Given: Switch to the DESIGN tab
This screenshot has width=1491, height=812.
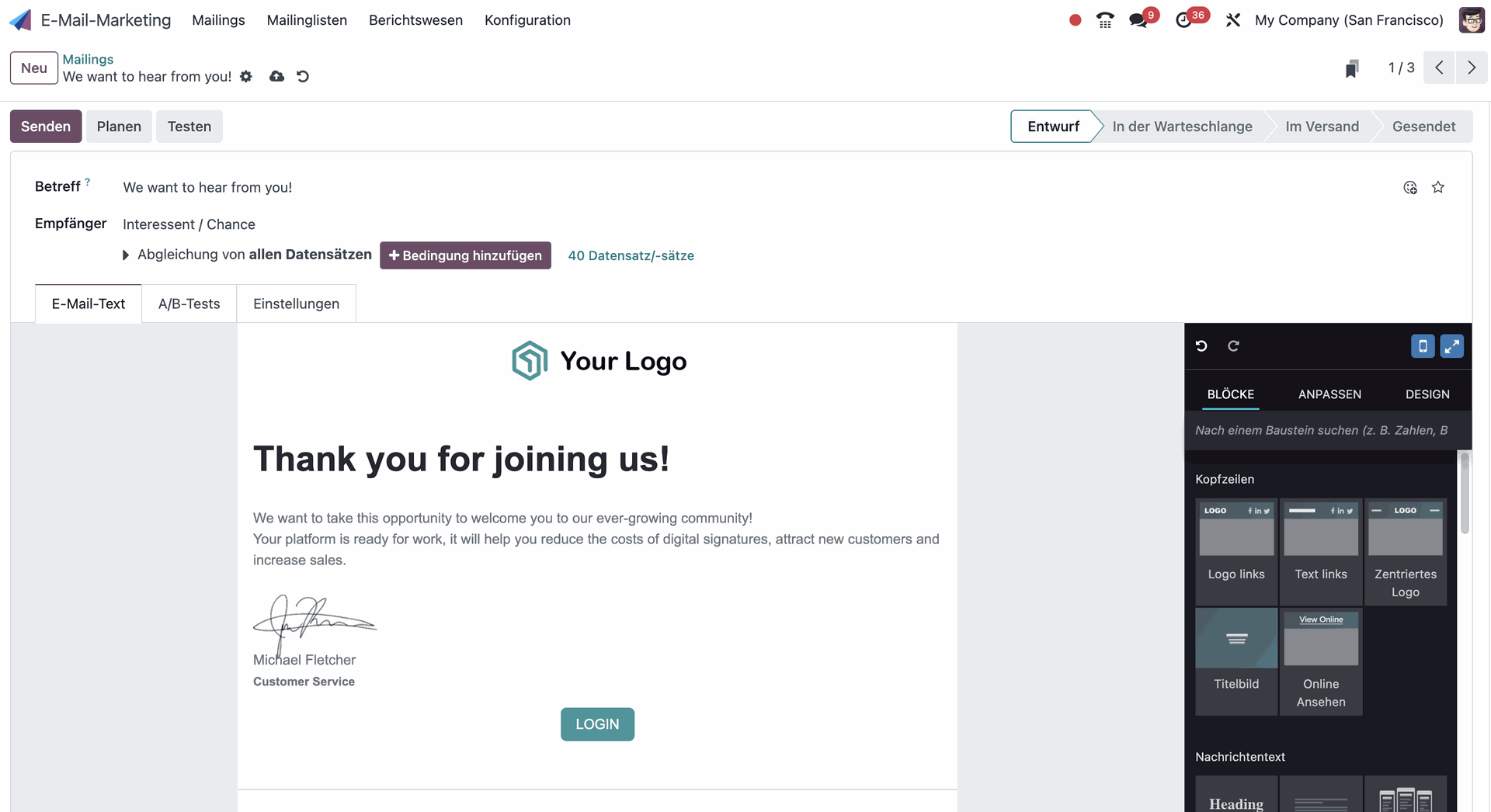Looking at the screenshot, I should point(1427,394).
